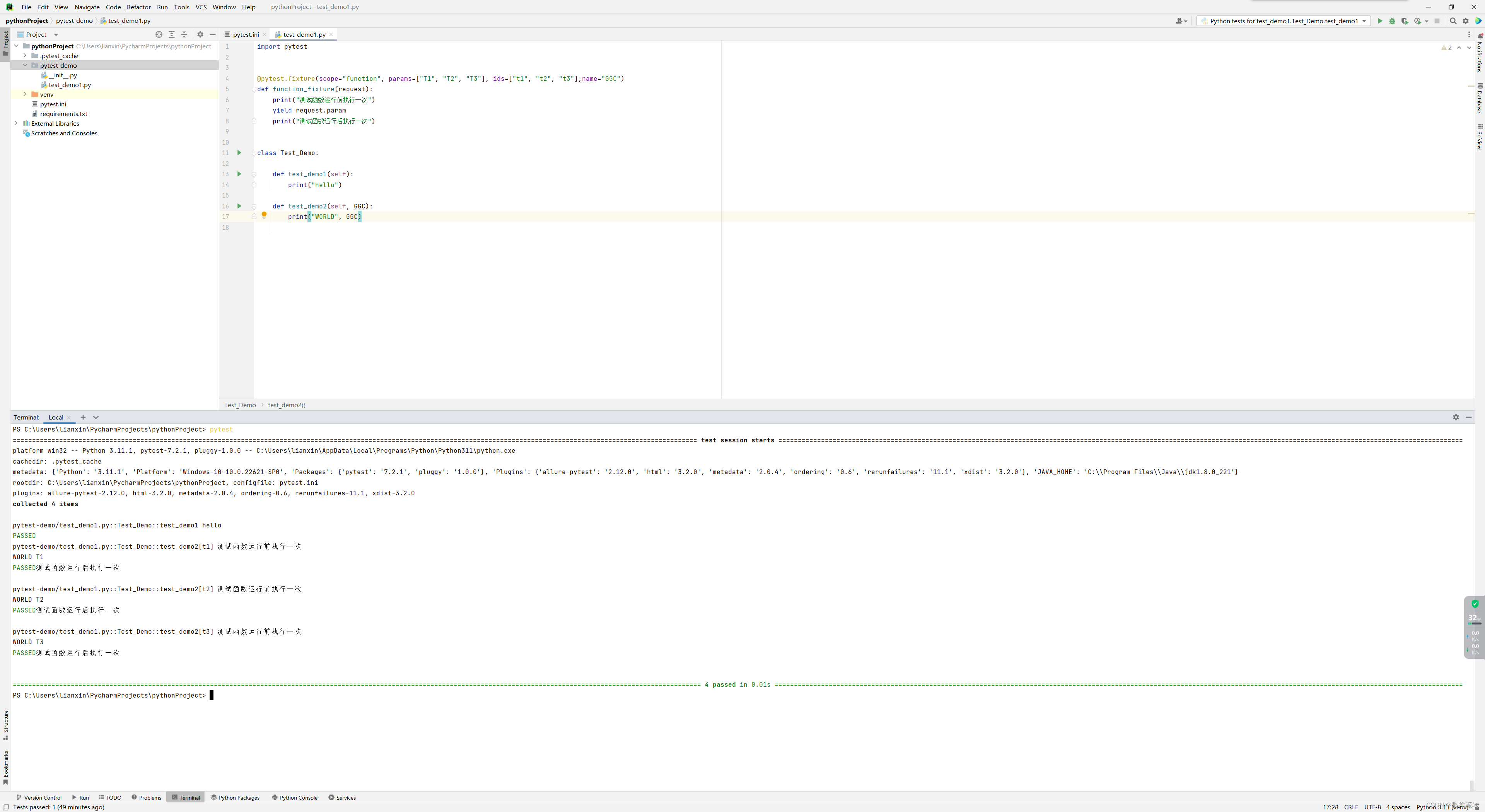Expand the .pytest_cache folder

pos(25,56)
